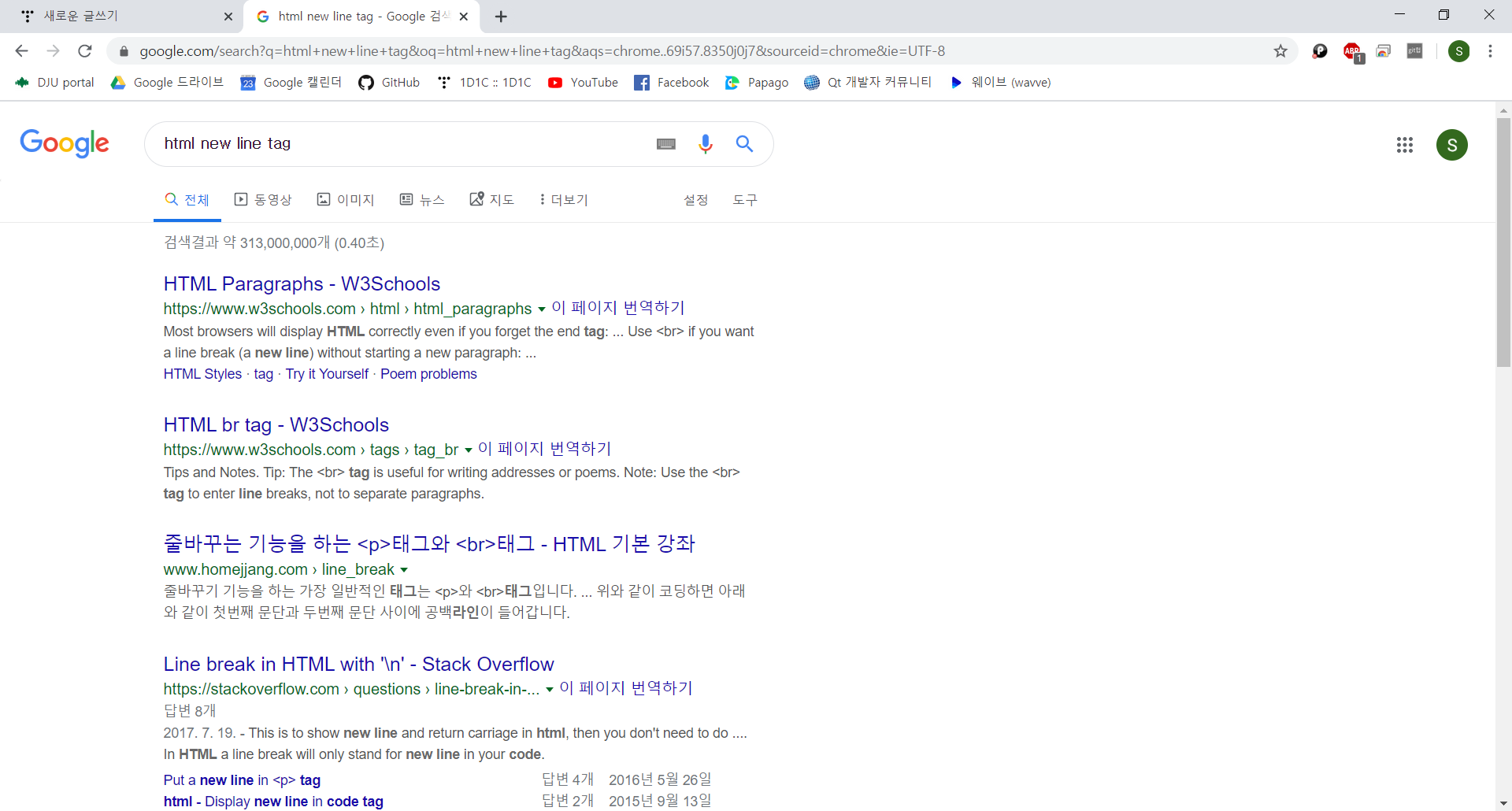Close the 새로운 글쓰기 tab
The width and height of the screenshot is (1512, 811).
[228, 17]
